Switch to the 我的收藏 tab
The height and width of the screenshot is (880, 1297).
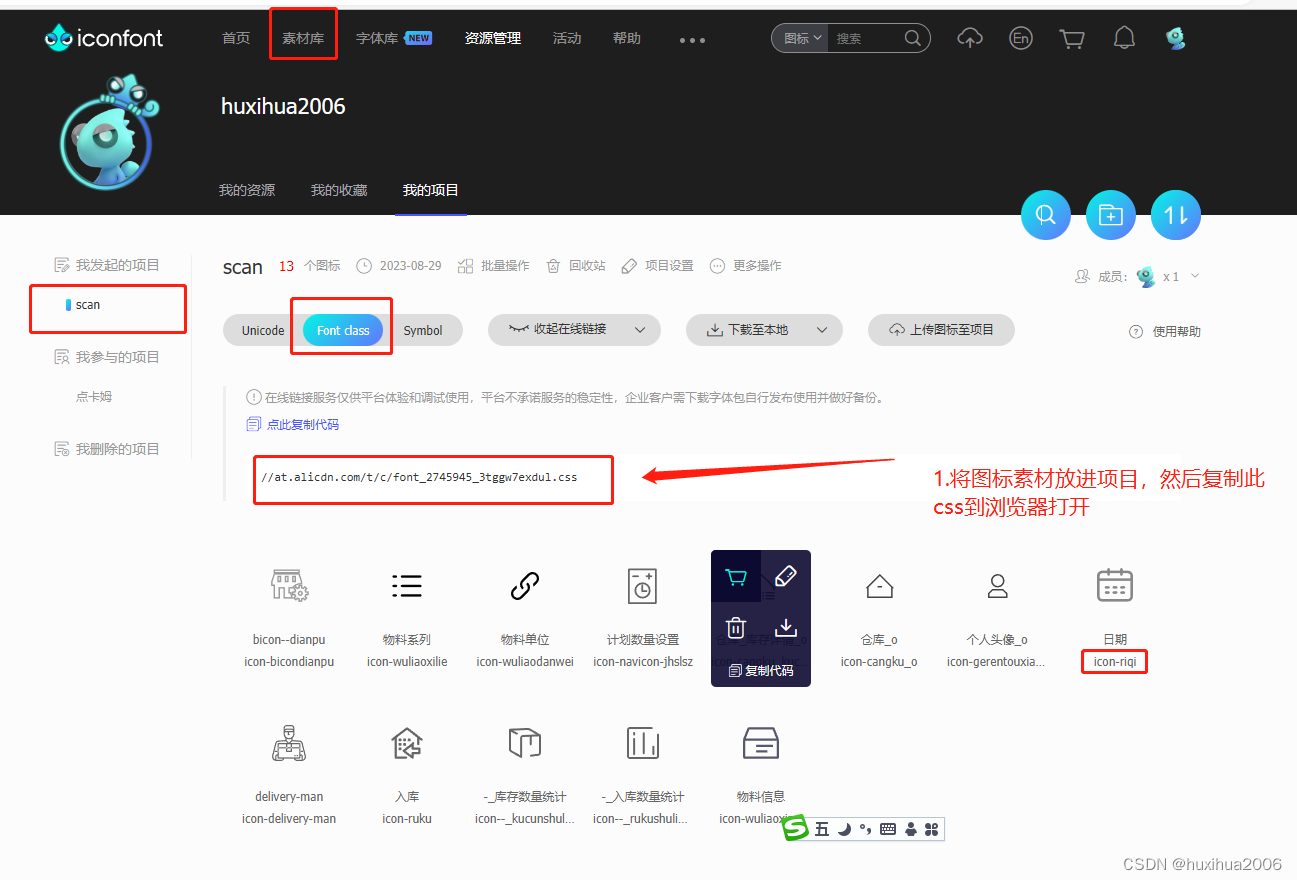tap(338, 190)
